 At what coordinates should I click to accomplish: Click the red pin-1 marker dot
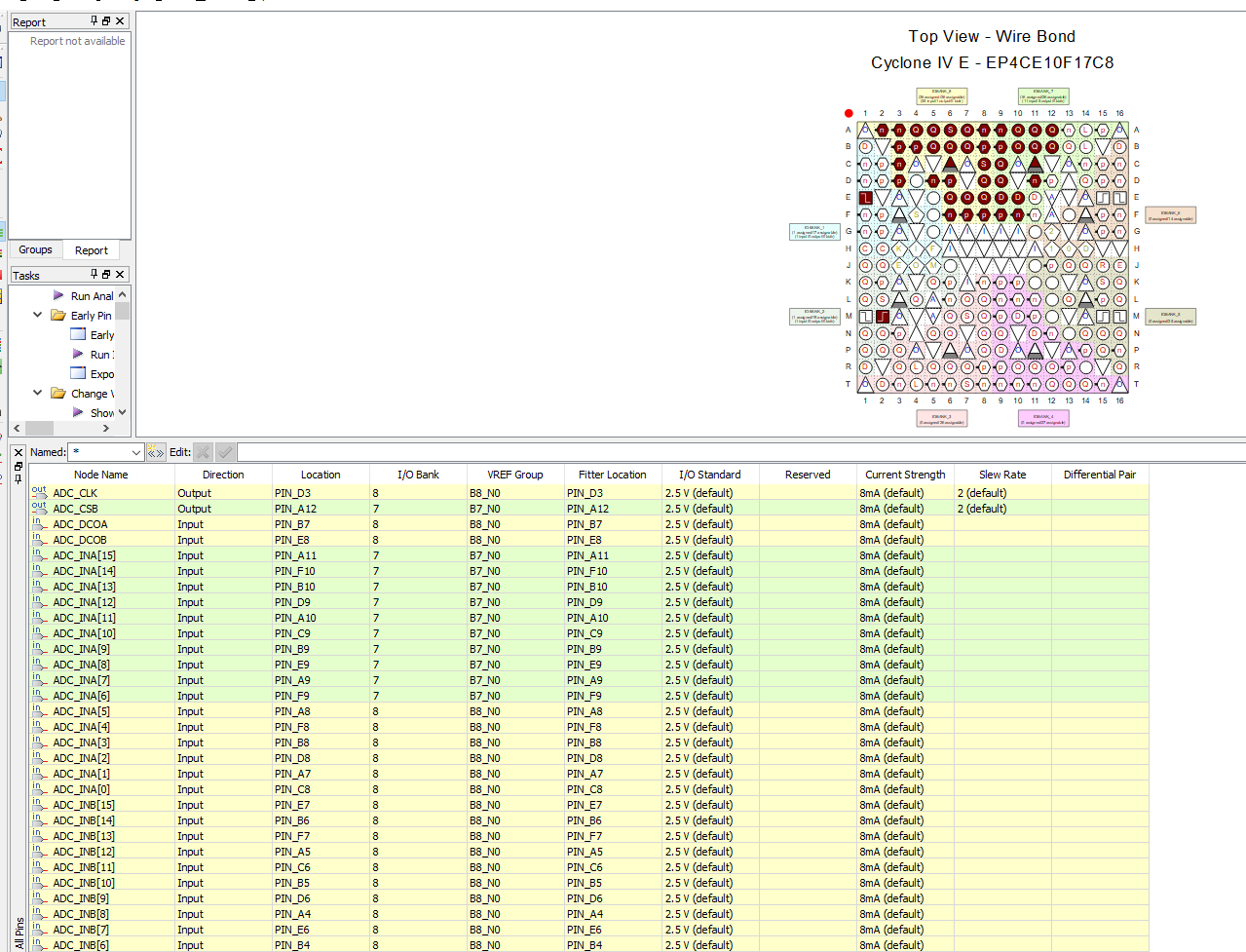click(849, 113)
